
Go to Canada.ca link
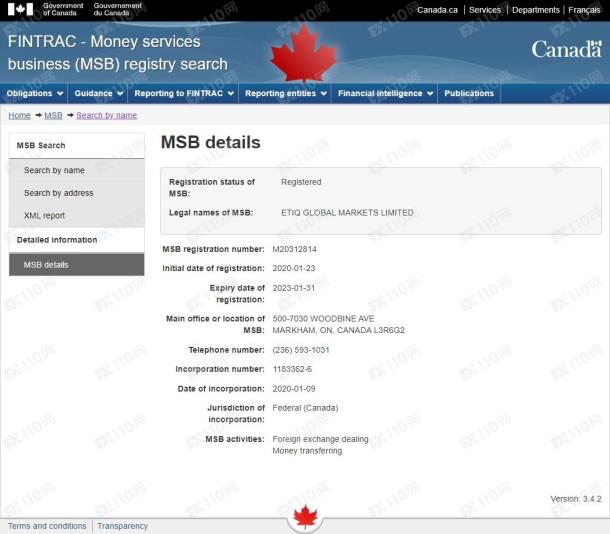(x=438, y=10)
